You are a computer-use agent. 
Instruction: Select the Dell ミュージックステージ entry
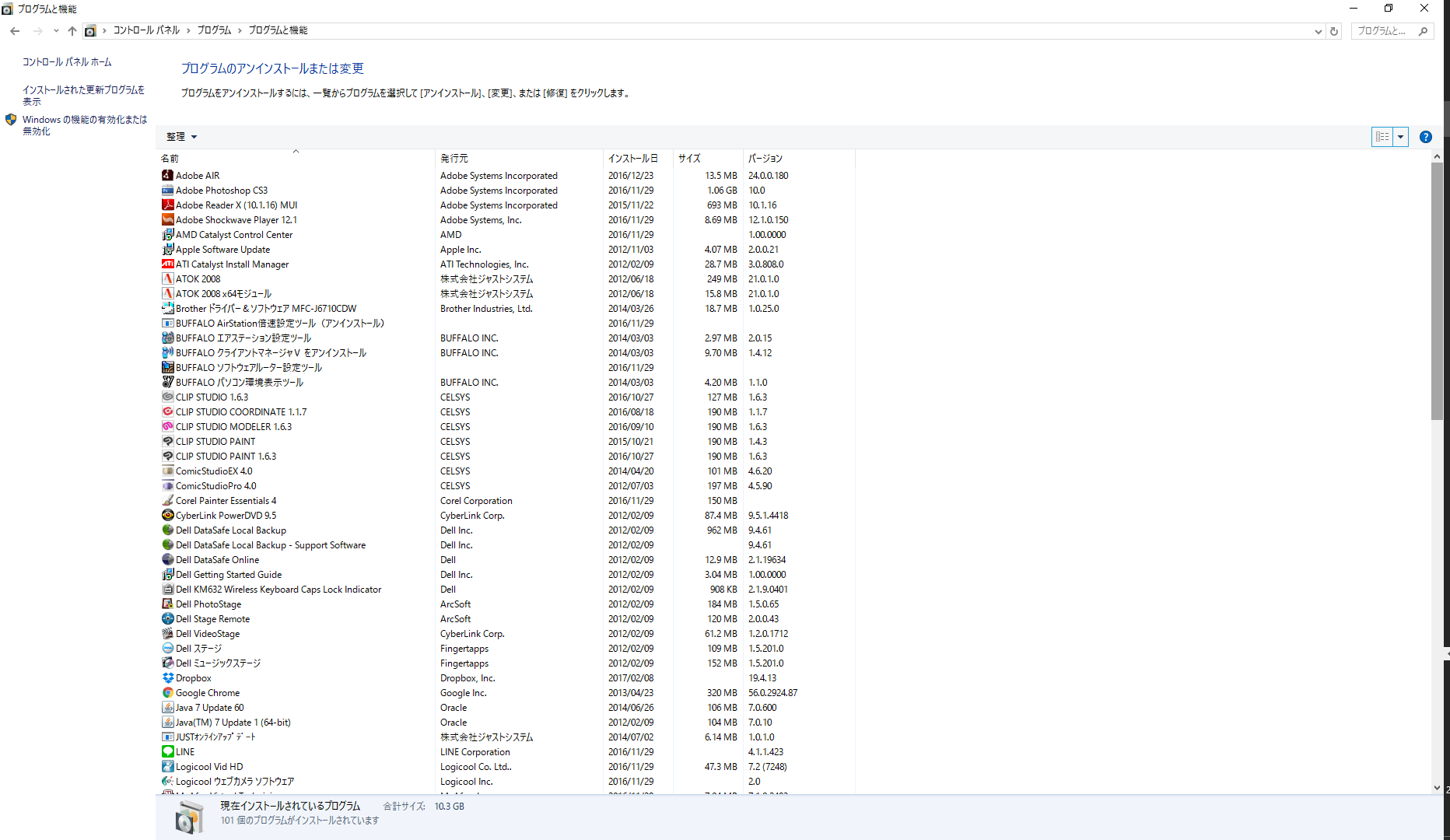pyautogui.click(x=507, y=663)
